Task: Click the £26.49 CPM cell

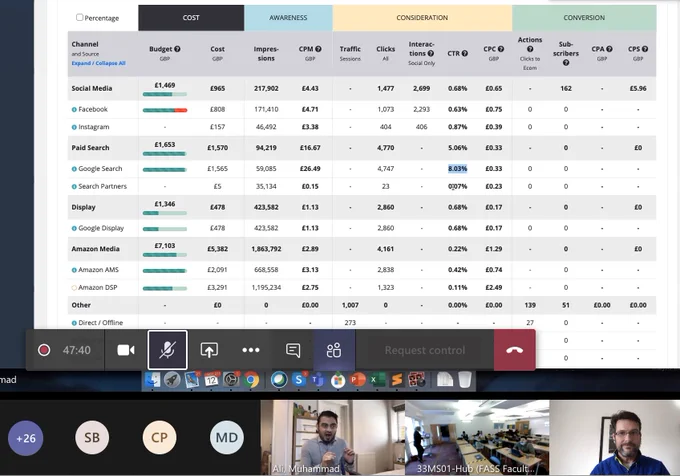Action: tap(310, 169)
